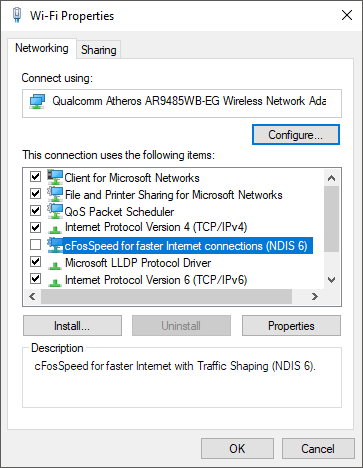Select the Microsoft LLDP Protocol Driver icon
The image size is (363, 468).
coord(55,265)
